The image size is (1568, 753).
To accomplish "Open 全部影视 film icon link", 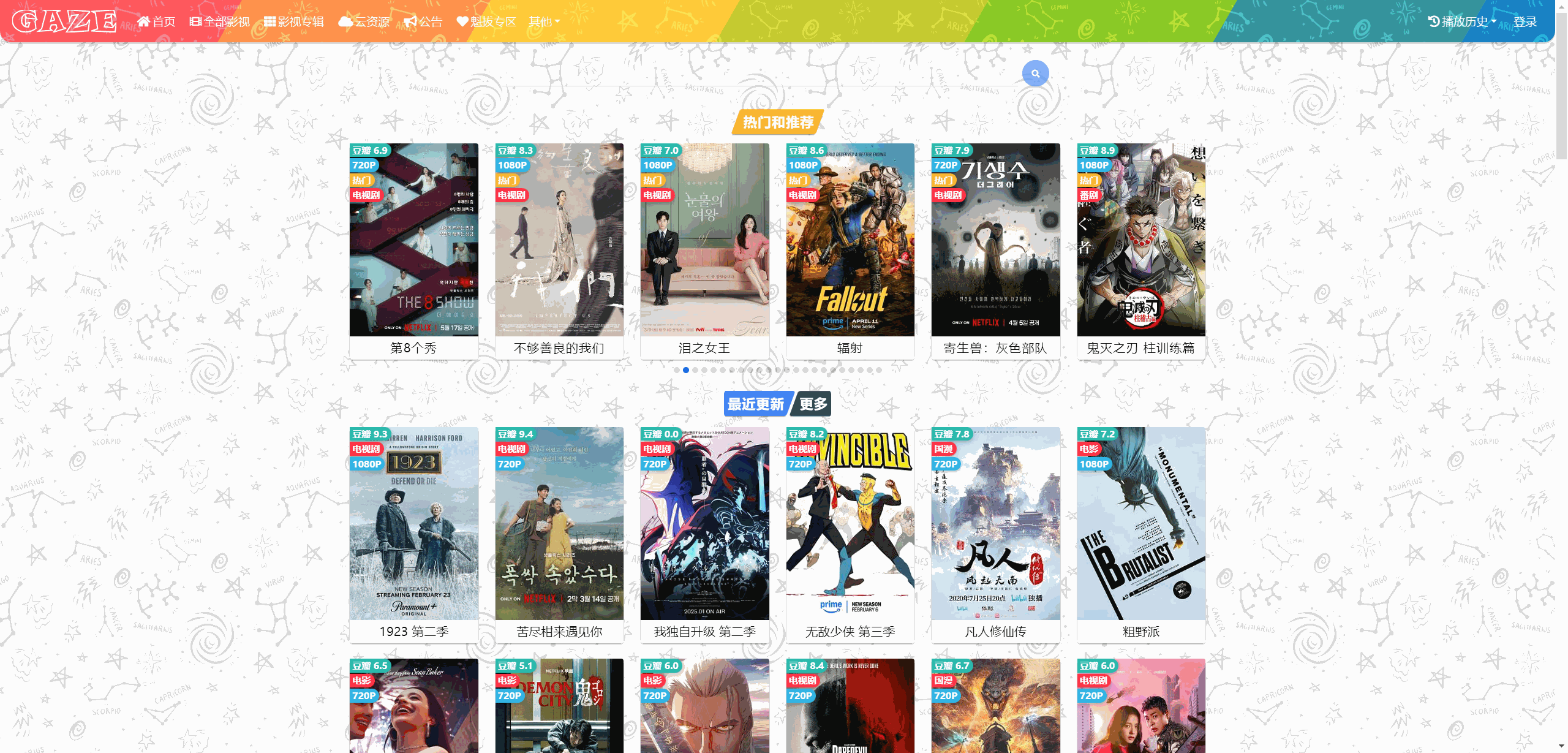I will pos(220,22).
